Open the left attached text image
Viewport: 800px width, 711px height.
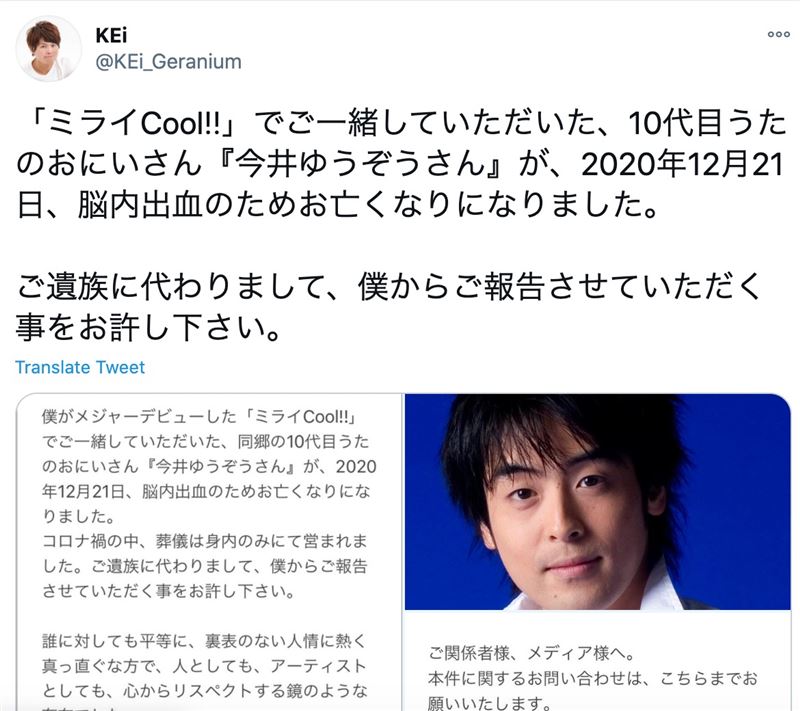click(x=210, y=552)
